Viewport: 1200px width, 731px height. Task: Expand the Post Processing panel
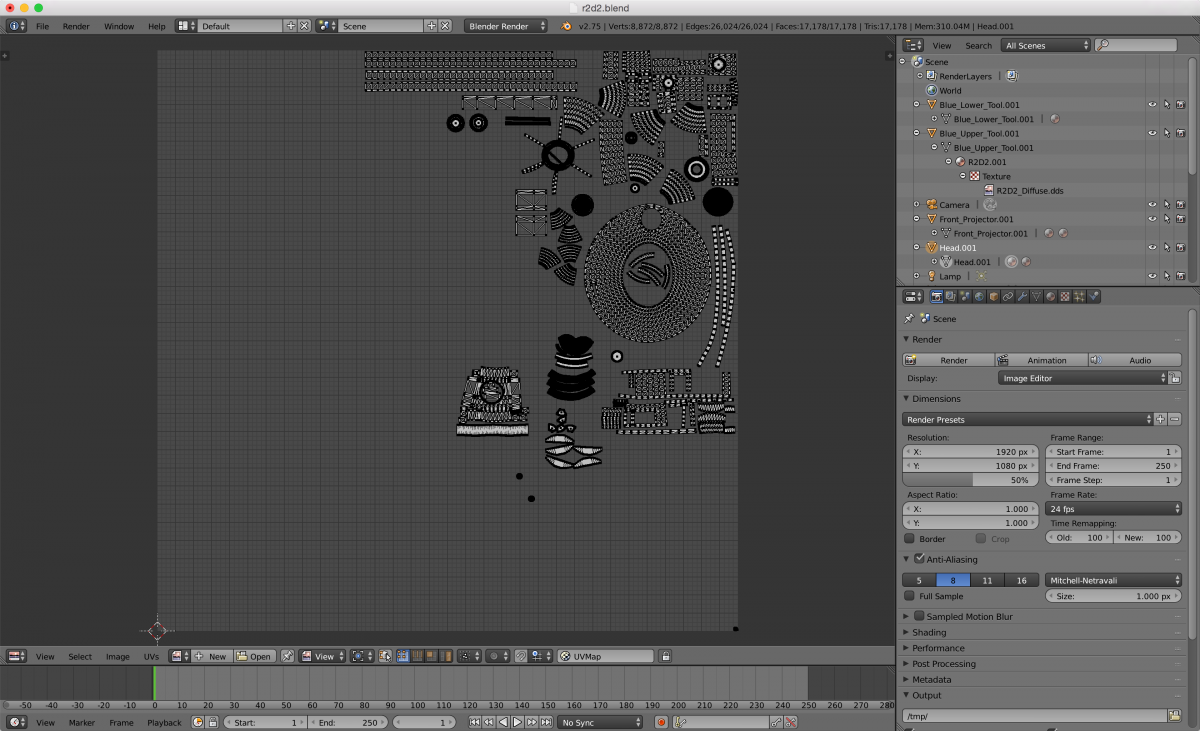pos(943,664)
